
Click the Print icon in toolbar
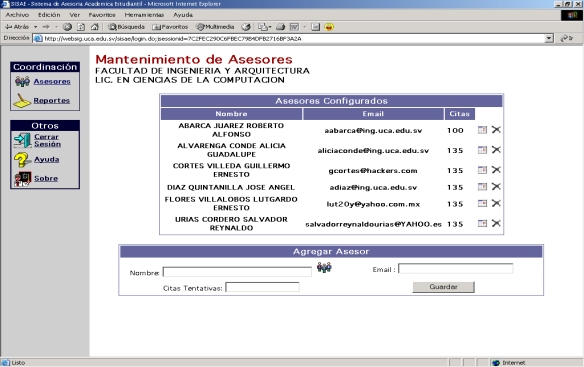pos(280,27)
